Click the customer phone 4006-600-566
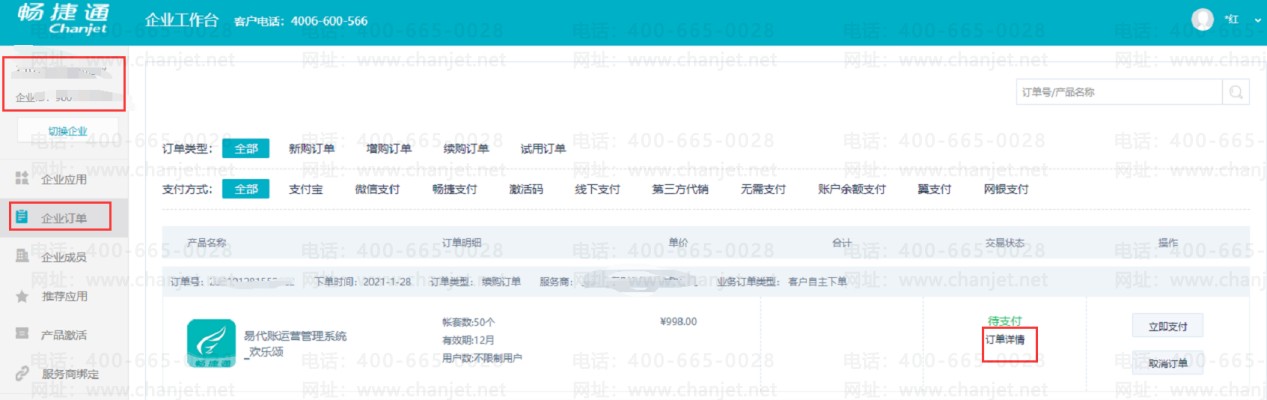The height and width of the screenshot is (400, 1267). [329, 21]
